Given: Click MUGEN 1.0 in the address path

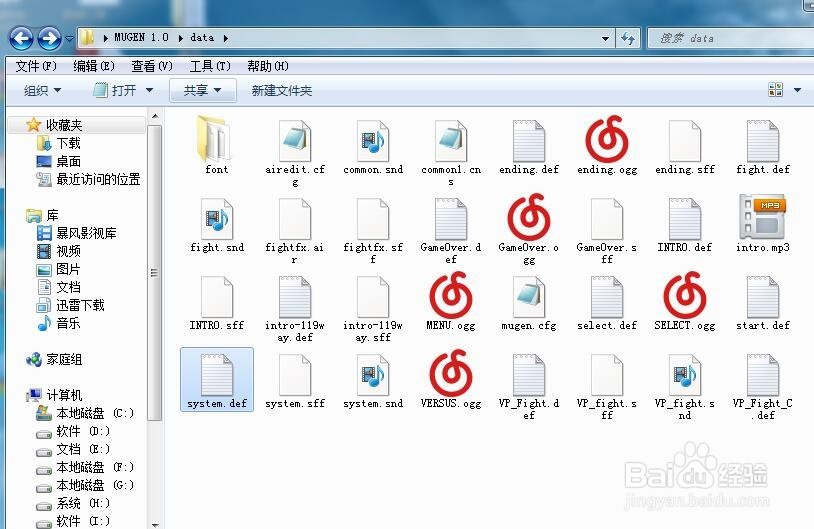Looking at the screenshot, I should [141, 38].
